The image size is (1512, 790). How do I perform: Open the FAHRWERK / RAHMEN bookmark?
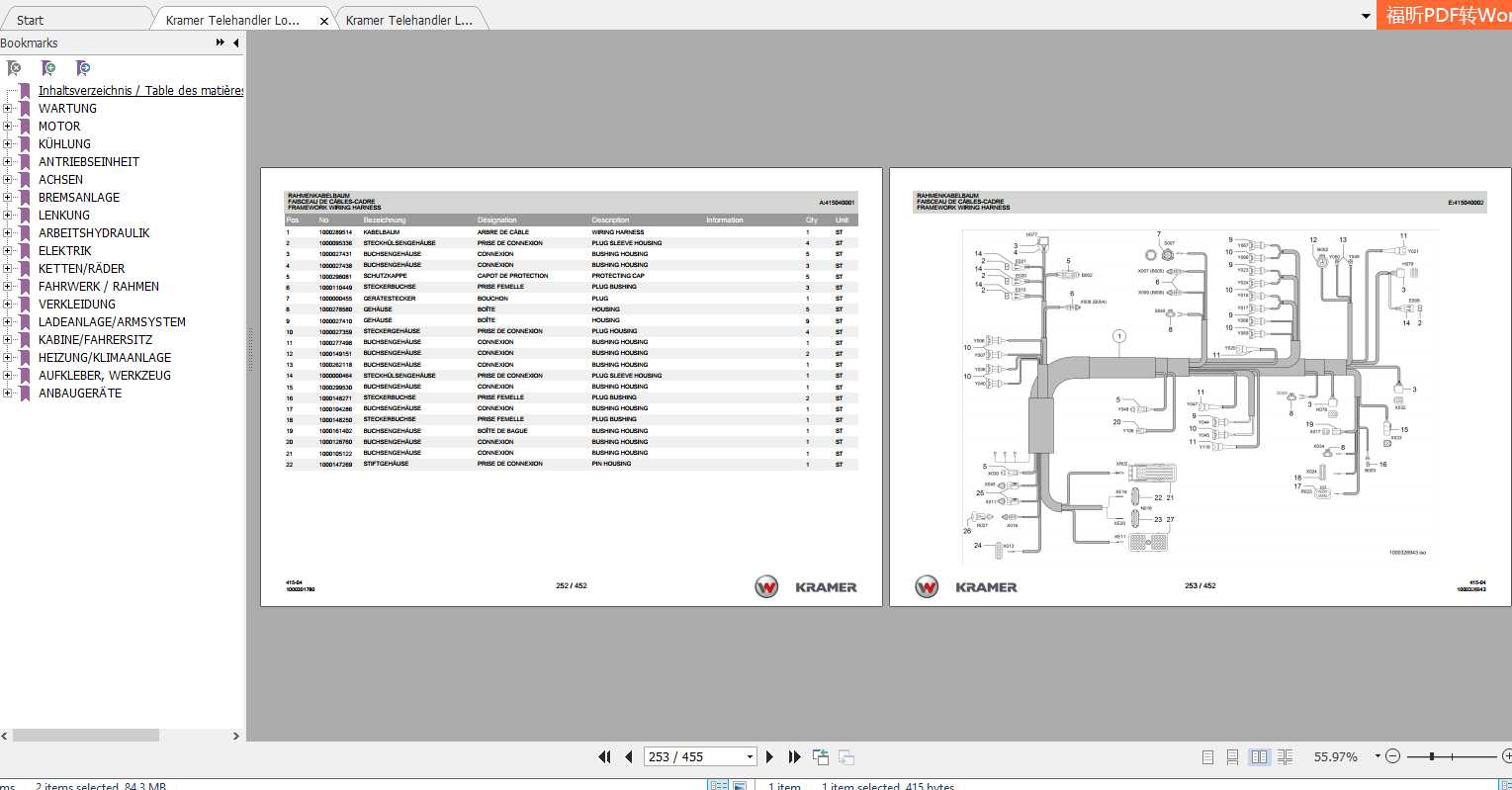coord(98,287)
